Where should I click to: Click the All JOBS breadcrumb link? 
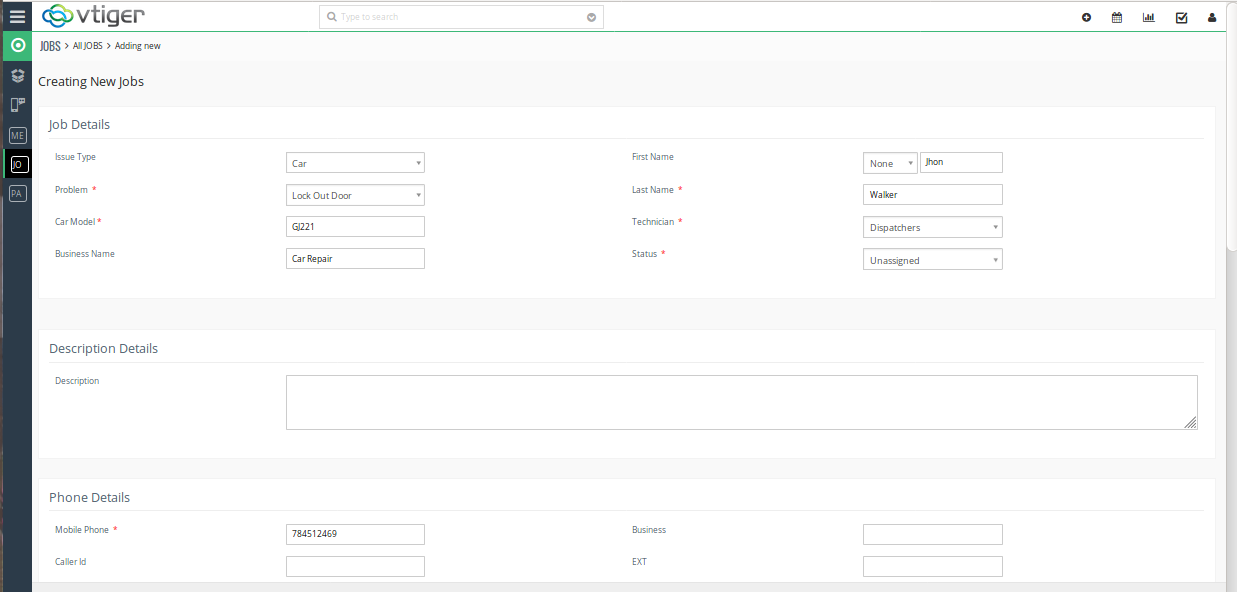(87, 46)
